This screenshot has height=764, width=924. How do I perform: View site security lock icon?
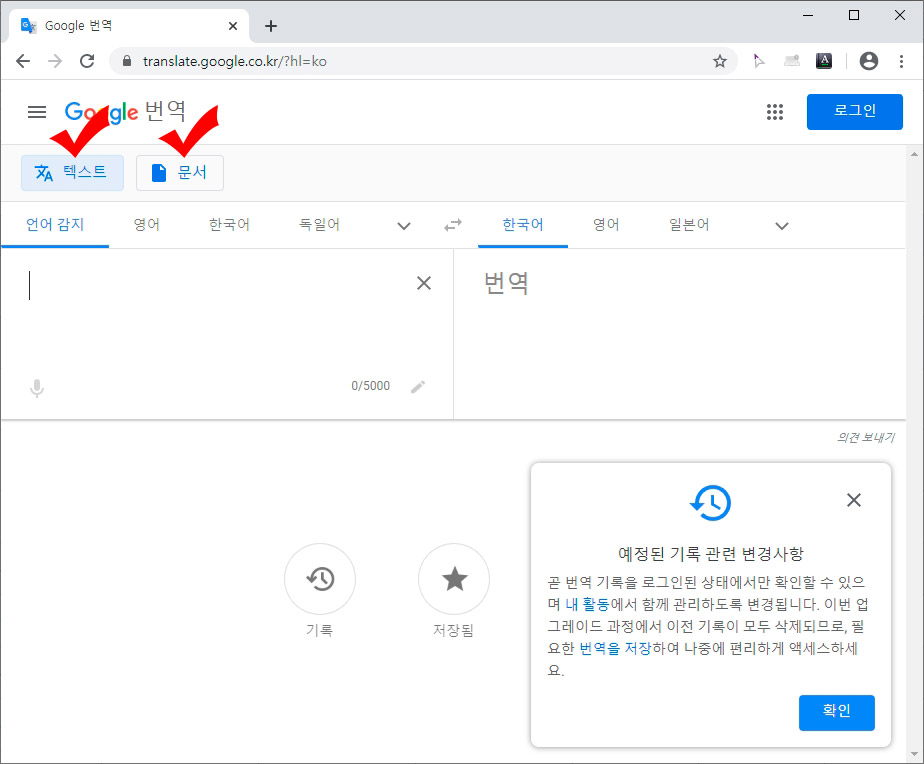point(127,61)
